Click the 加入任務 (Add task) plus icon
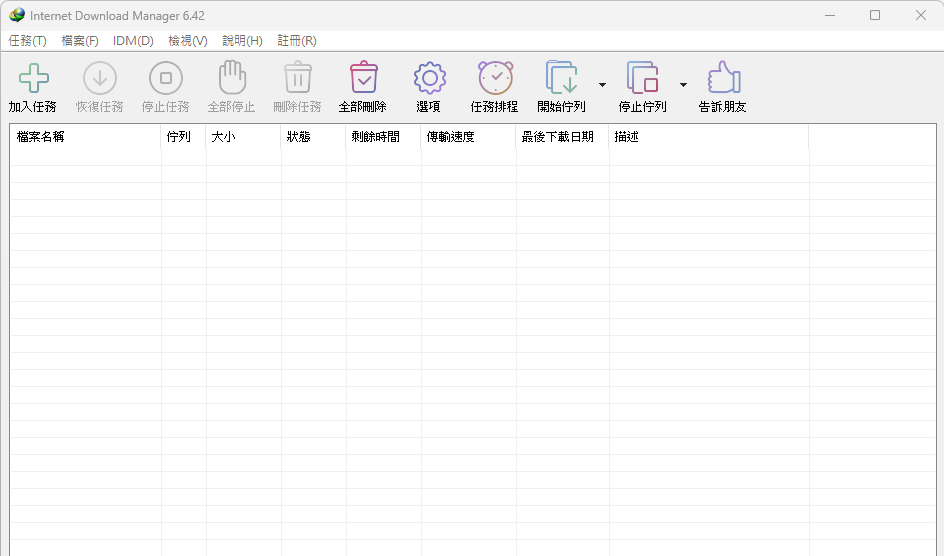Screen dimensions: 944x556 [33, 78]
